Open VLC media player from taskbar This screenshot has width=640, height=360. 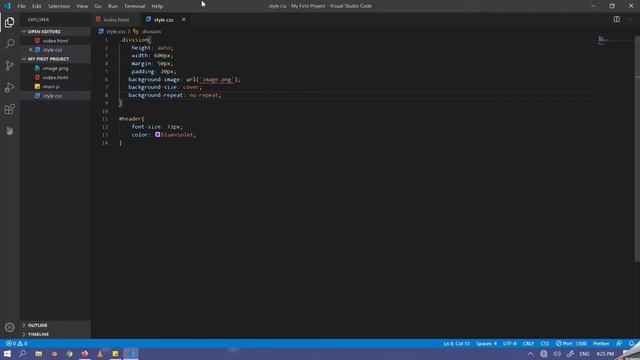tap(100, 353)
